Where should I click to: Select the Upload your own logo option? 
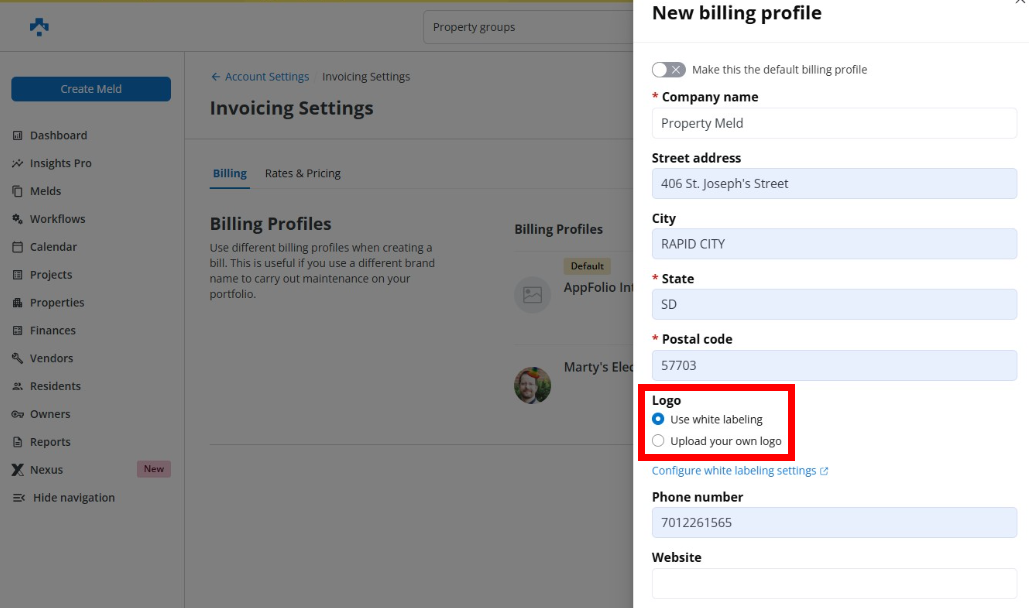(x=658, y=441)
